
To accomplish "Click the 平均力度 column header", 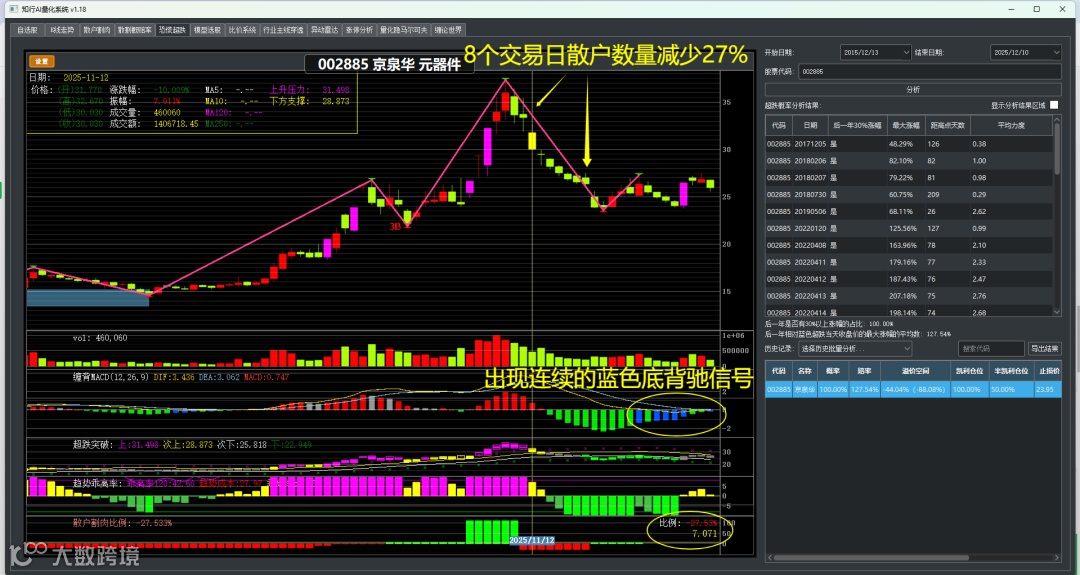I will point(1010,125).
